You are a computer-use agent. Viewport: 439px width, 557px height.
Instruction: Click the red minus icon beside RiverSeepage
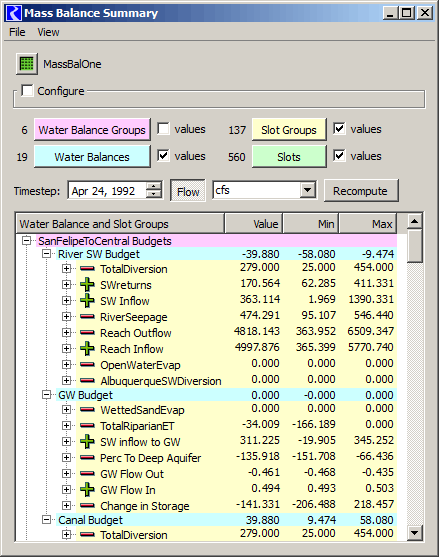click(87, 316)
